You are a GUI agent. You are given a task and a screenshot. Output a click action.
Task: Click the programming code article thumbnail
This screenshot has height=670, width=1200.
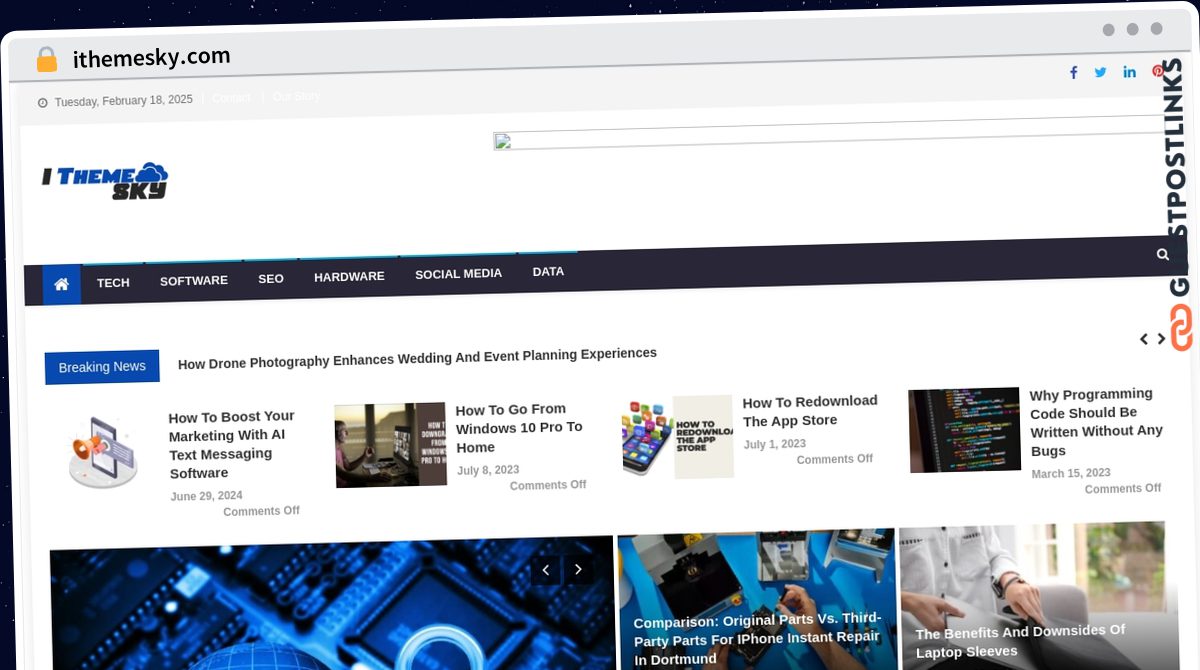[x=964, y=430]
